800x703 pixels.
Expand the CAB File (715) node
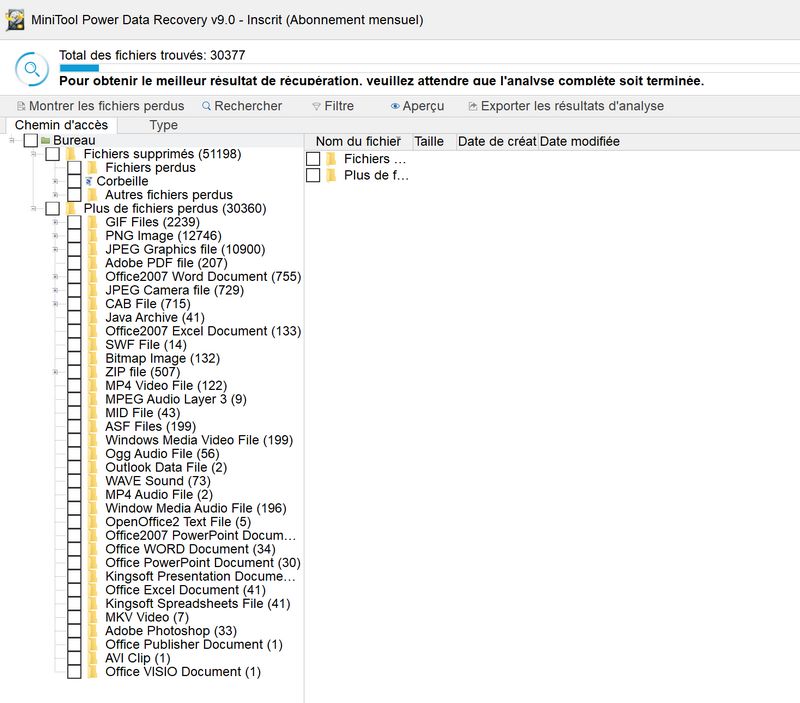tap(56, 304)
